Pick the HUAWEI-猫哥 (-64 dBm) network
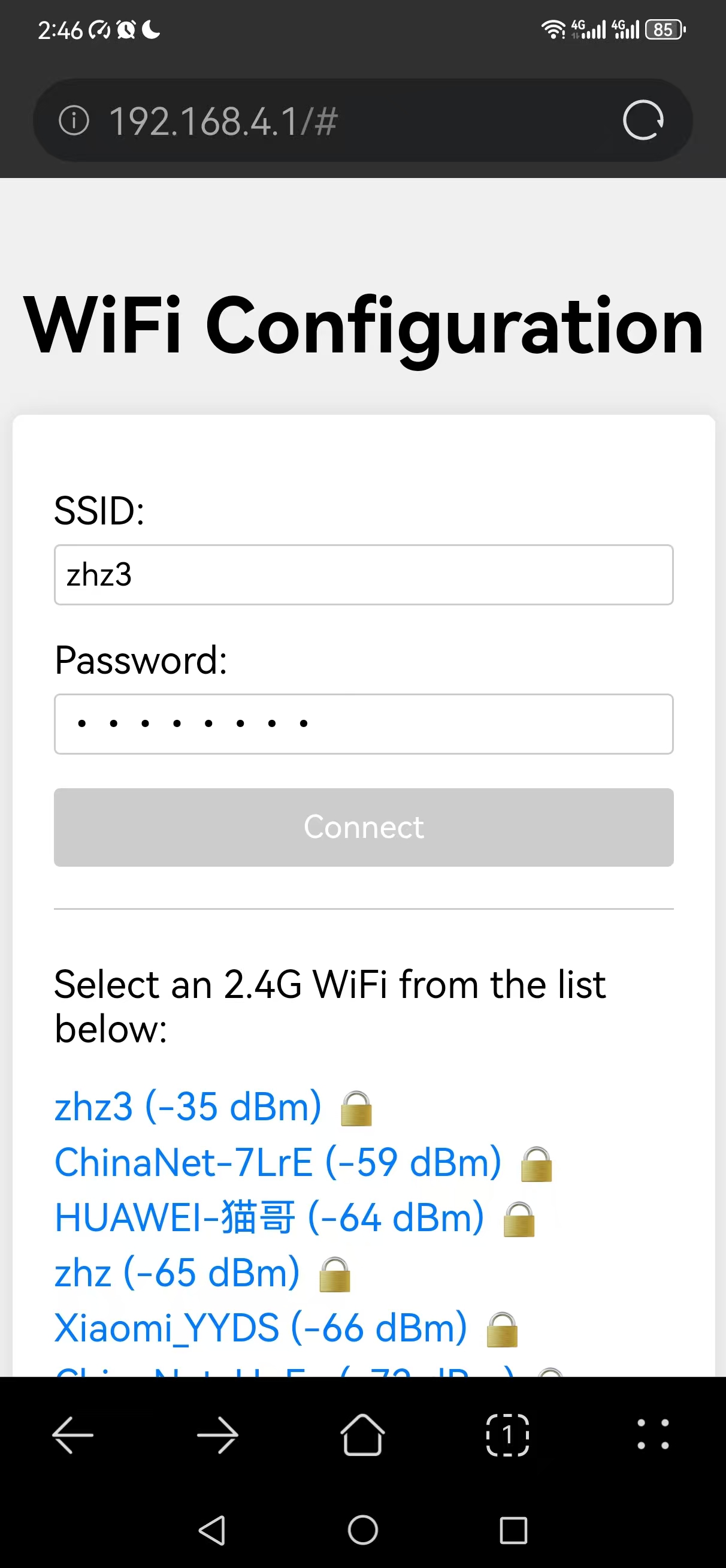726x1568 pixels. (270, 1218)
